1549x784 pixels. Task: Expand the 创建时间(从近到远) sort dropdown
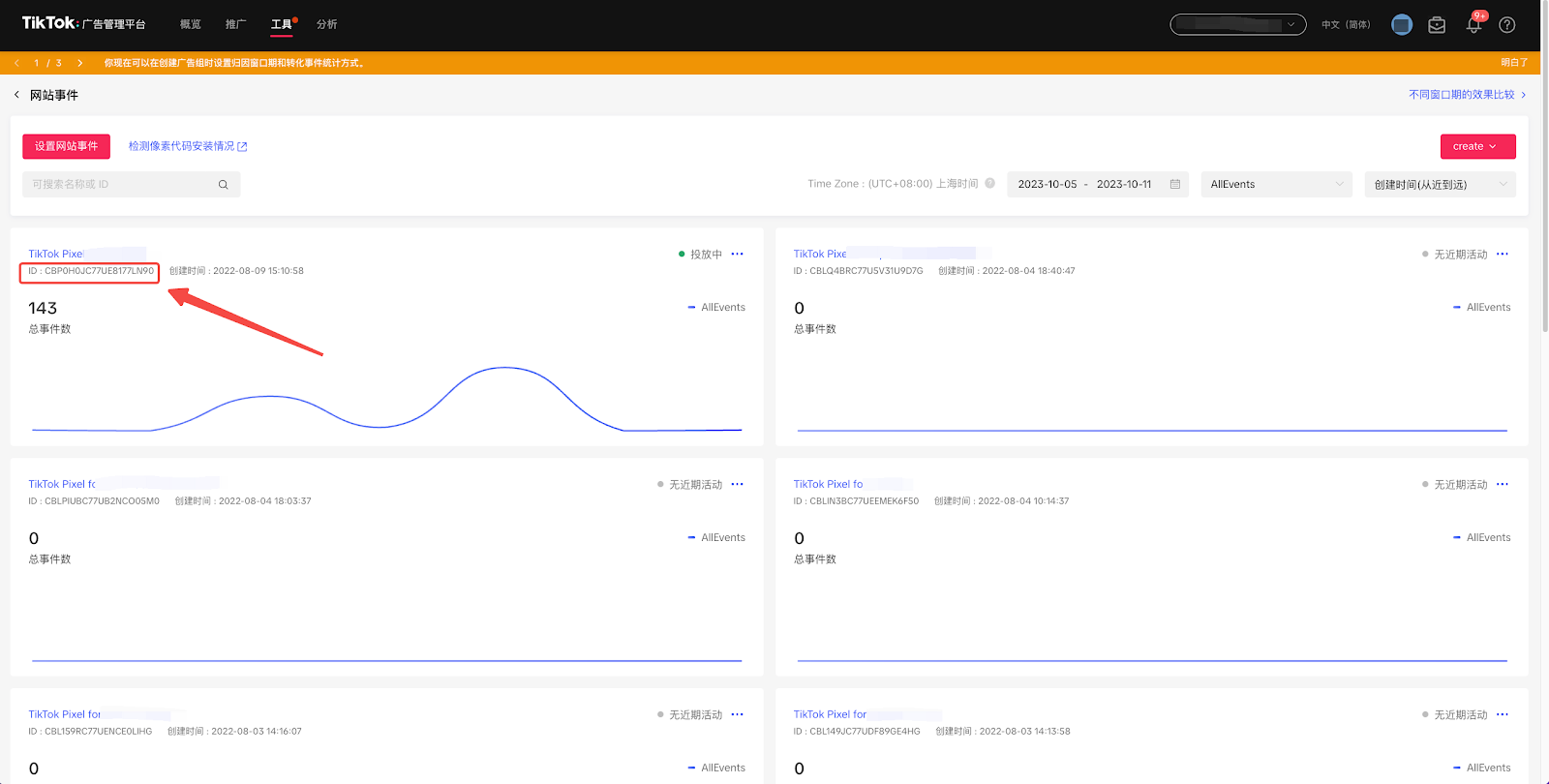coord(1441,184)
